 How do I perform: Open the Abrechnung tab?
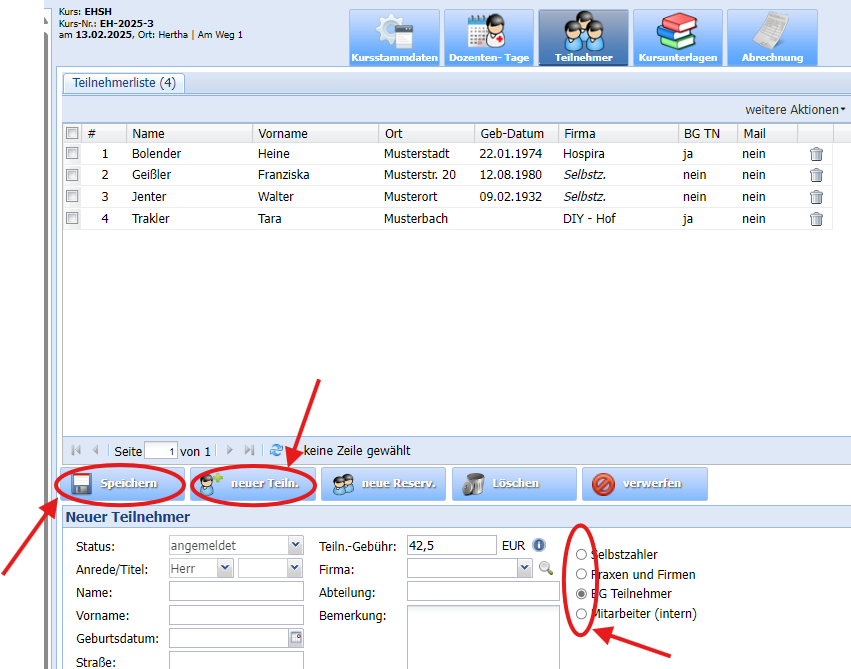(x=772, y=38)
